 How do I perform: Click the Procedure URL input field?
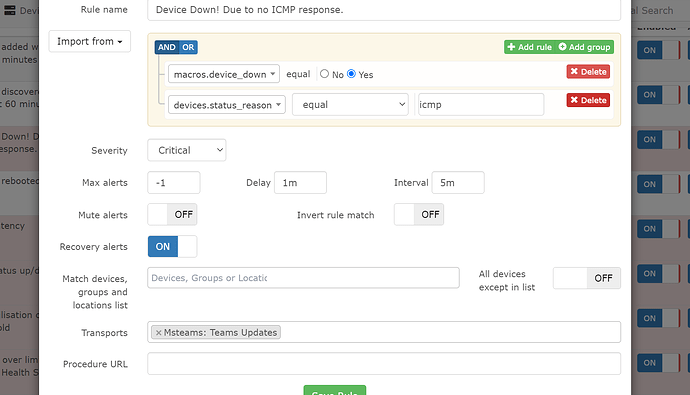(384, 364)
